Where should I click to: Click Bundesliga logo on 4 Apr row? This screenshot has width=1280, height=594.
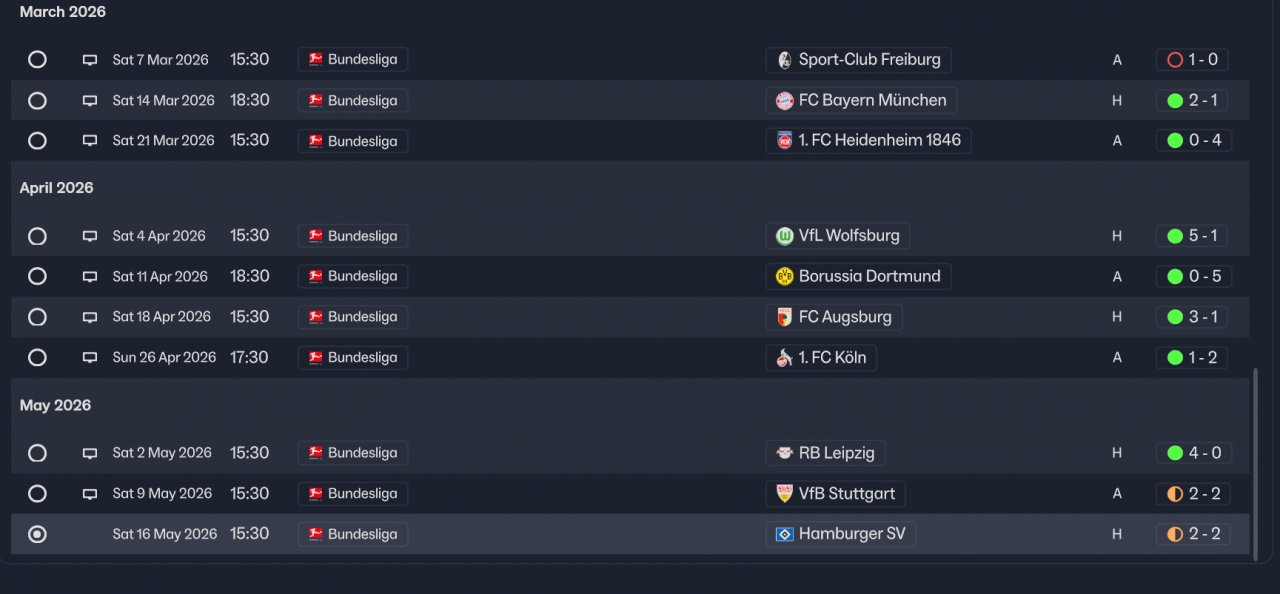pos(316,237)
